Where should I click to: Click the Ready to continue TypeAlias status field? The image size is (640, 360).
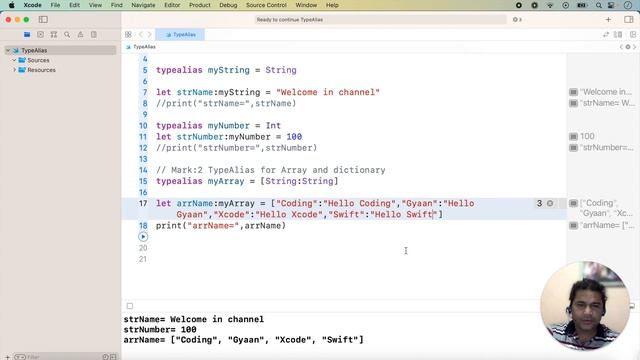381,20
